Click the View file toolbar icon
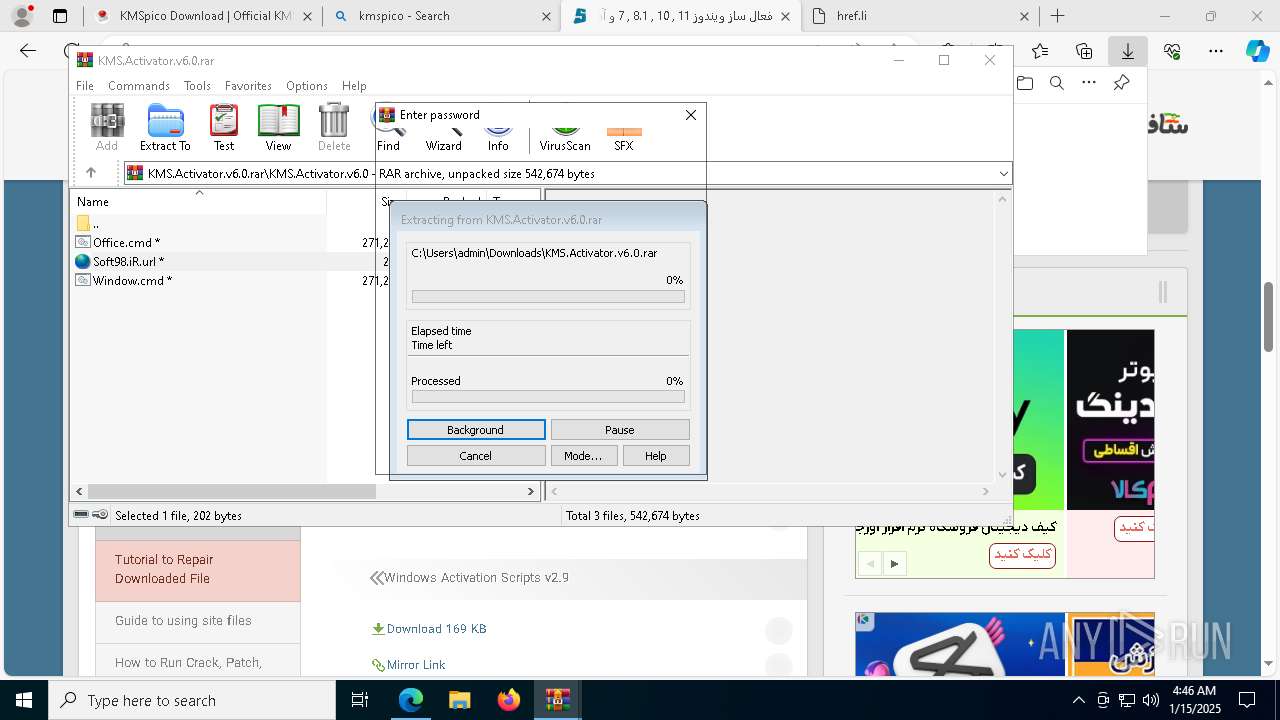 click(278, 127)
